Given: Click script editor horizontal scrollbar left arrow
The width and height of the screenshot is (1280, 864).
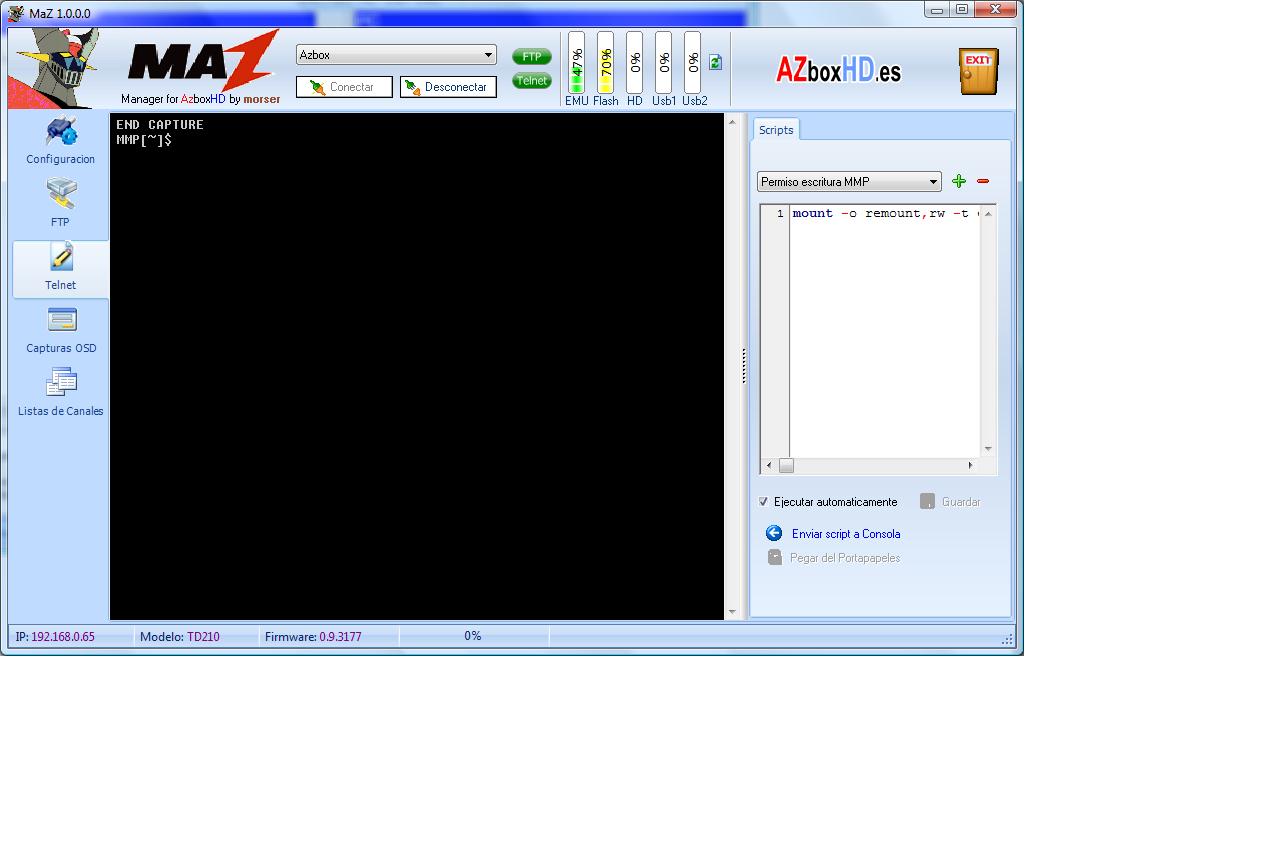Looking at the screenshot, I should click(x=769, y=466).
